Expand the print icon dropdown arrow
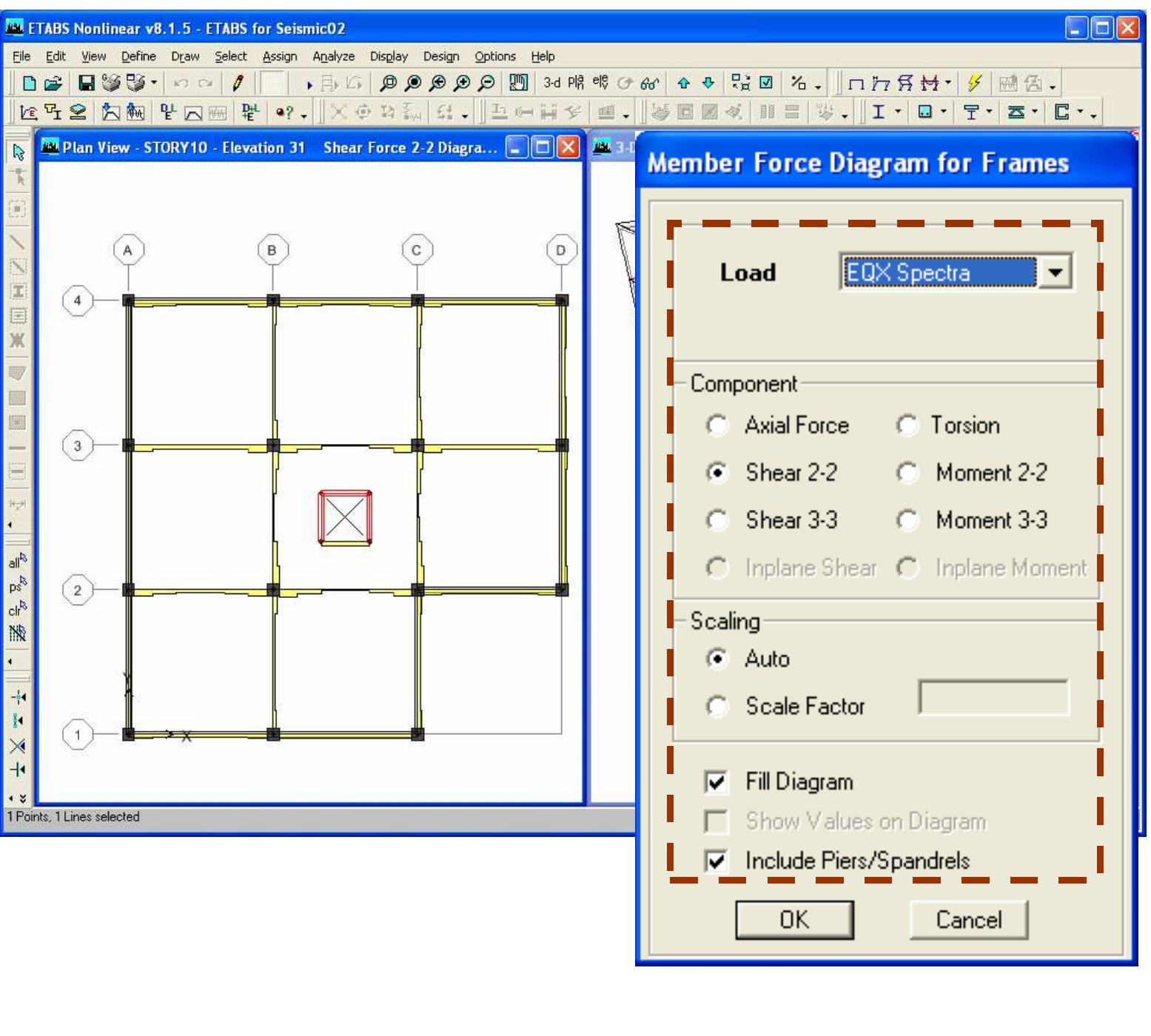The height and width of the screenshot is (1036, 1151). (154, 83)
